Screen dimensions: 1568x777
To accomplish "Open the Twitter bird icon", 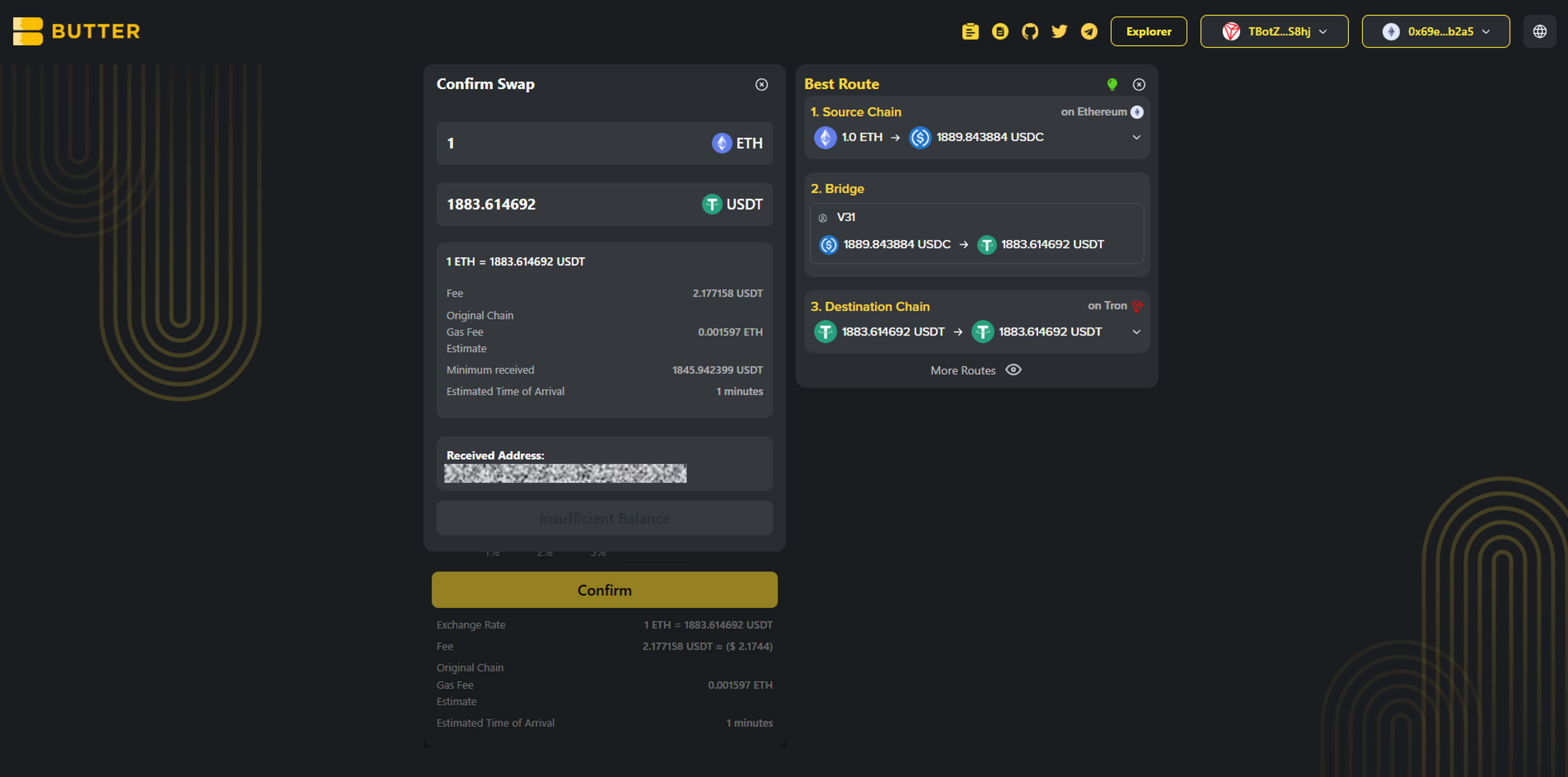I will tap(1059, 31).
